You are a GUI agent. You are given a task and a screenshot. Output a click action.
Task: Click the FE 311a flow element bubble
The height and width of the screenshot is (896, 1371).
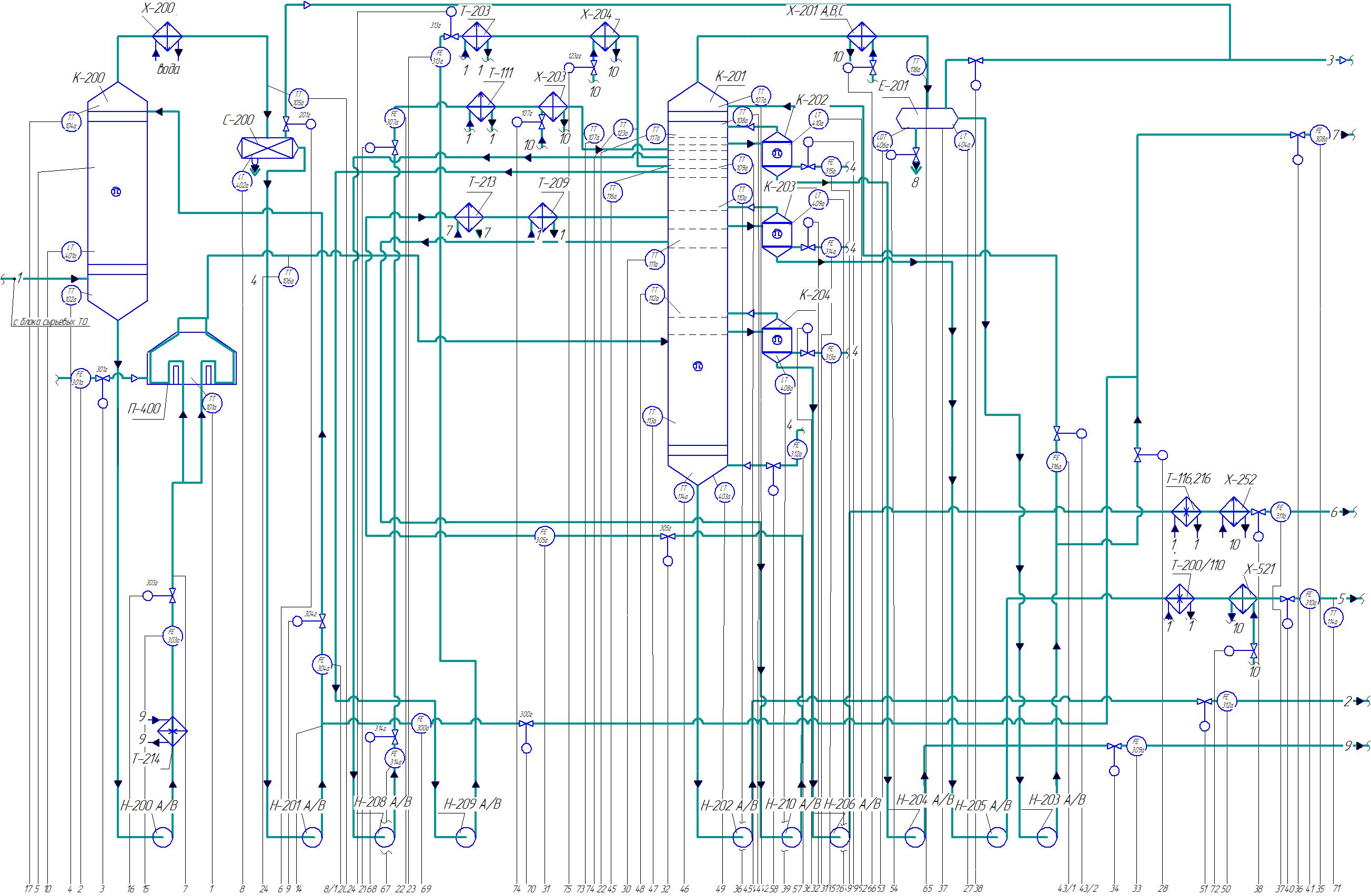[1280, 511]
